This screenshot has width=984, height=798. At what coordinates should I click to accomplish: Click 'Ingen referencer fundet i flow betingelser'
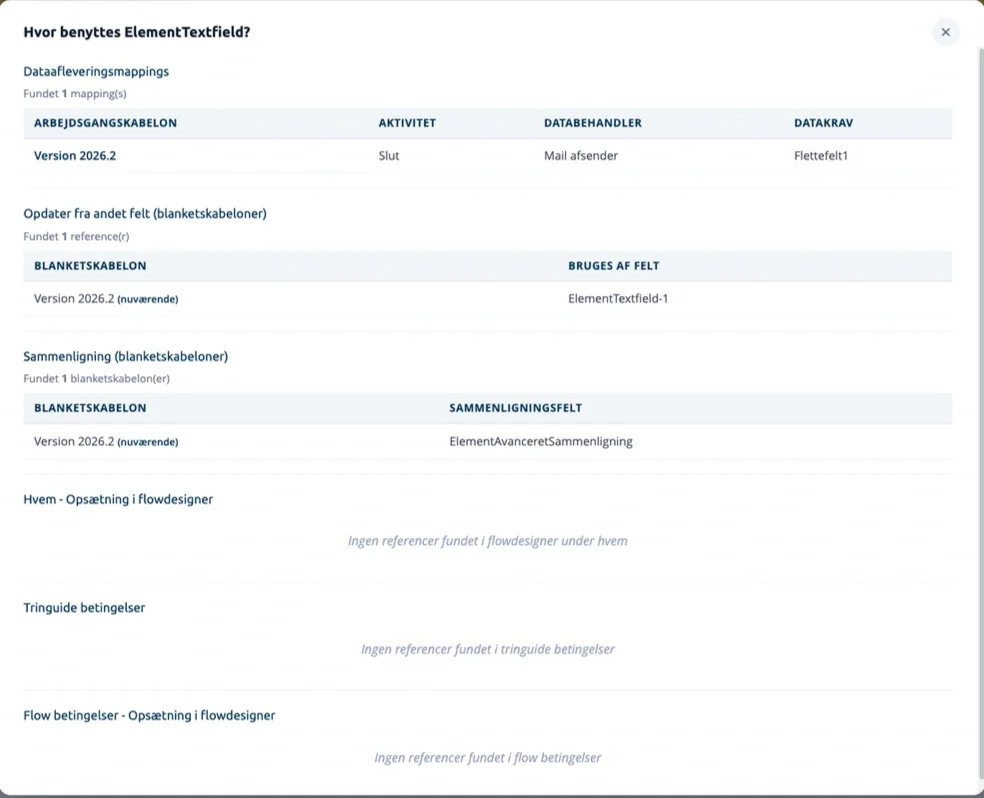coord(488,758)
